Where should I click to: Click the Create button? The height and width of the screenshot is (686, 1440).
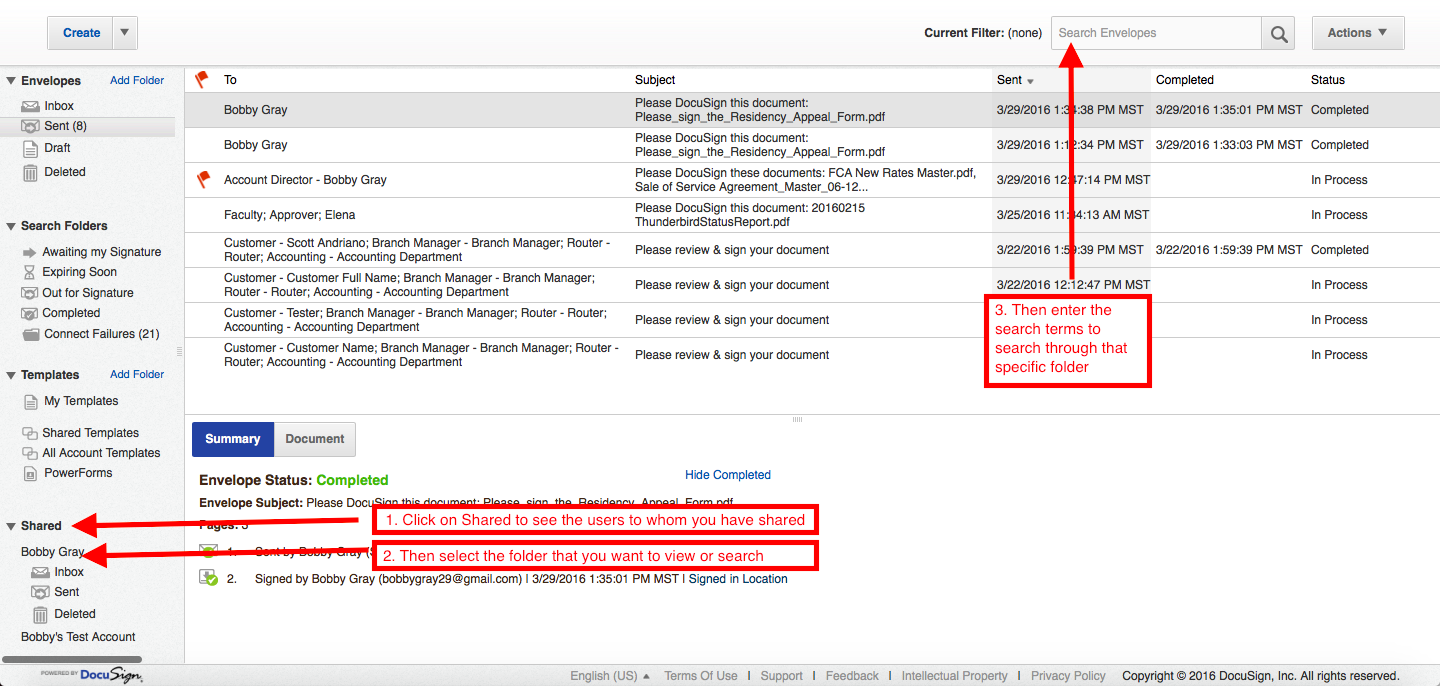[x=81, y=33]
